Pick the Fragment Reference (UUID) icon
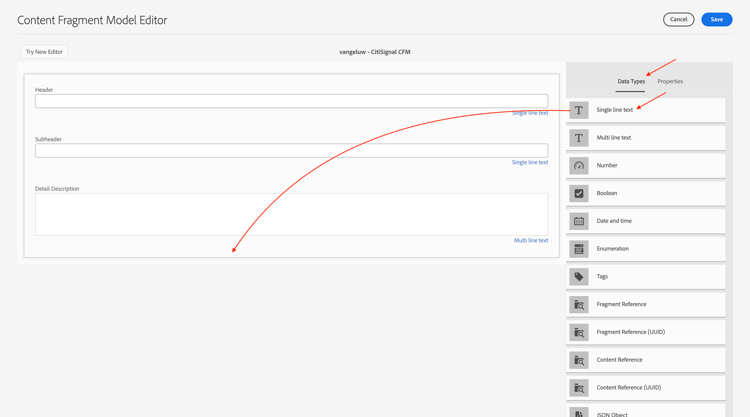This screenshot has width=750, height=417. coord(579,332)
